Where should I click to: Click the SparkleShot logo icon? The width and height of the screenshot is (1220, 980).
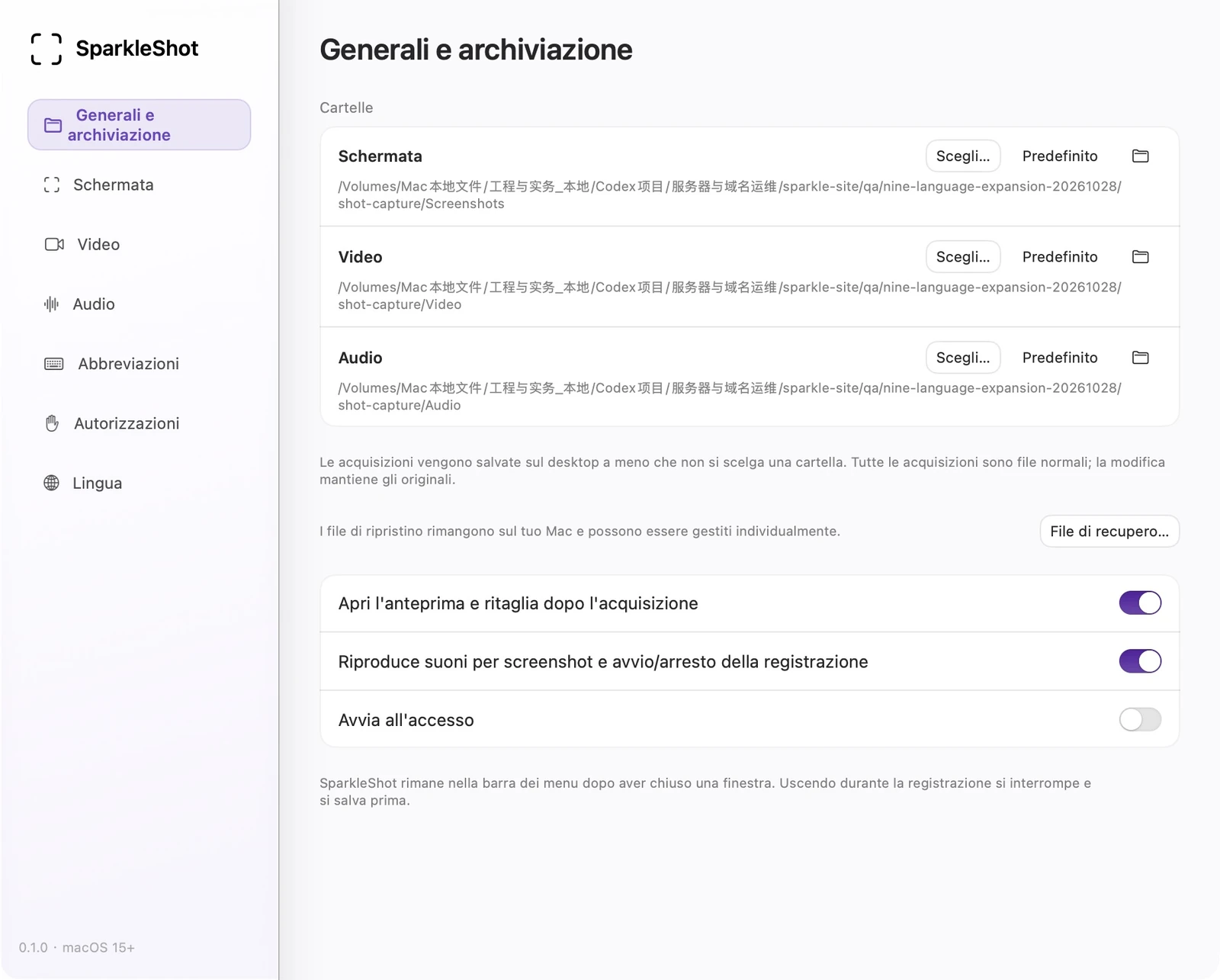point(46,49)
